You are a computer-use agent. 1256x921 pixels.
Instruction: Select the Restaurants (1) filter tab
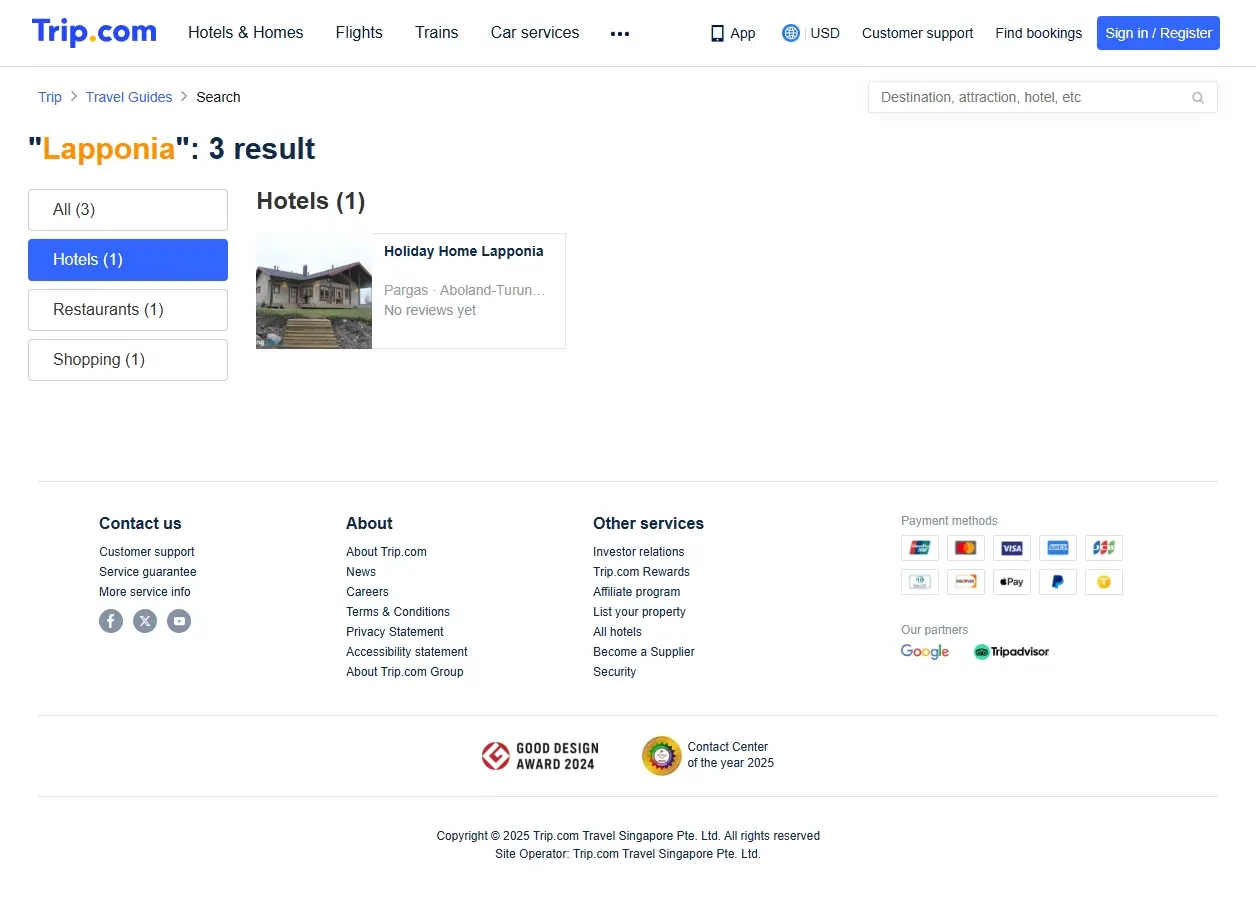tap(128, 310)
